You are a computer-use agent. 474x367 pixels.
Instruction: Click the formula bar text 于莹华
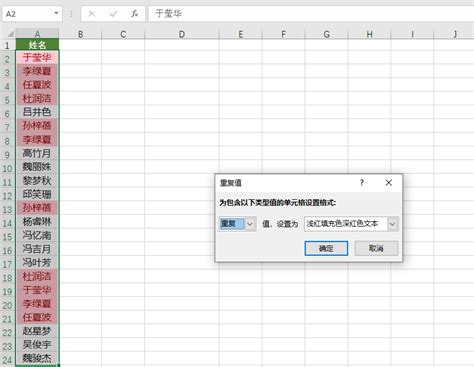click(x=169, y=14)
